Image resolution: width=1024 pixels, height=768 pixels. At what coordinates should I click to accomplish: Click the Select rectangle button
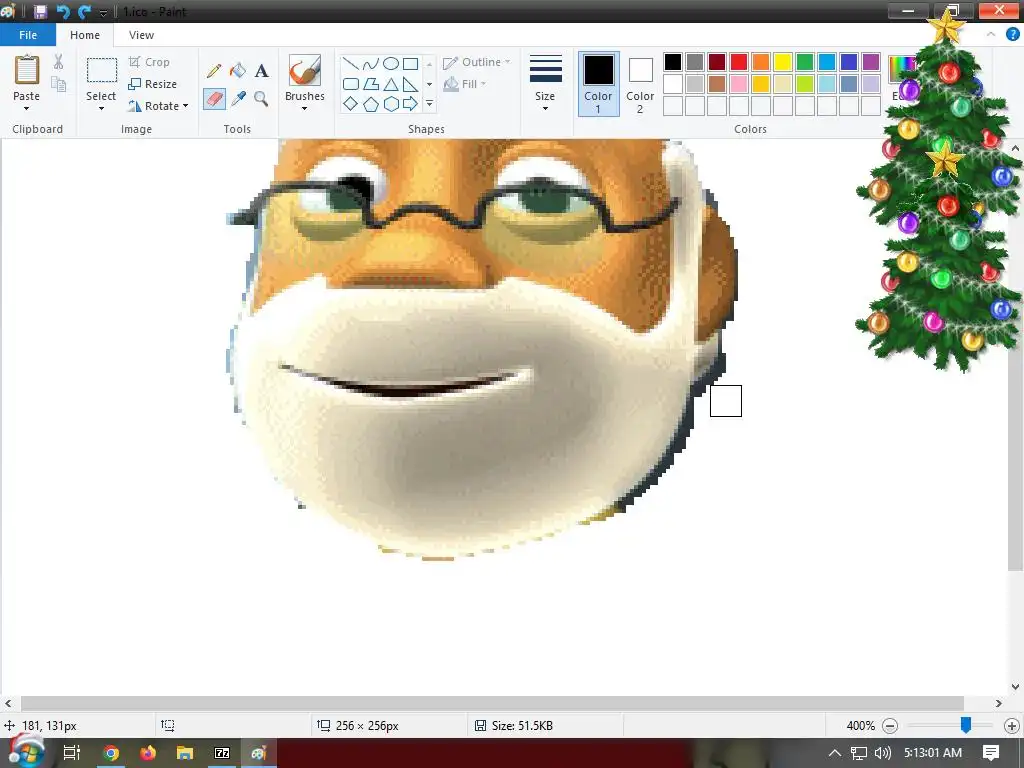click(x=102, y=70)
